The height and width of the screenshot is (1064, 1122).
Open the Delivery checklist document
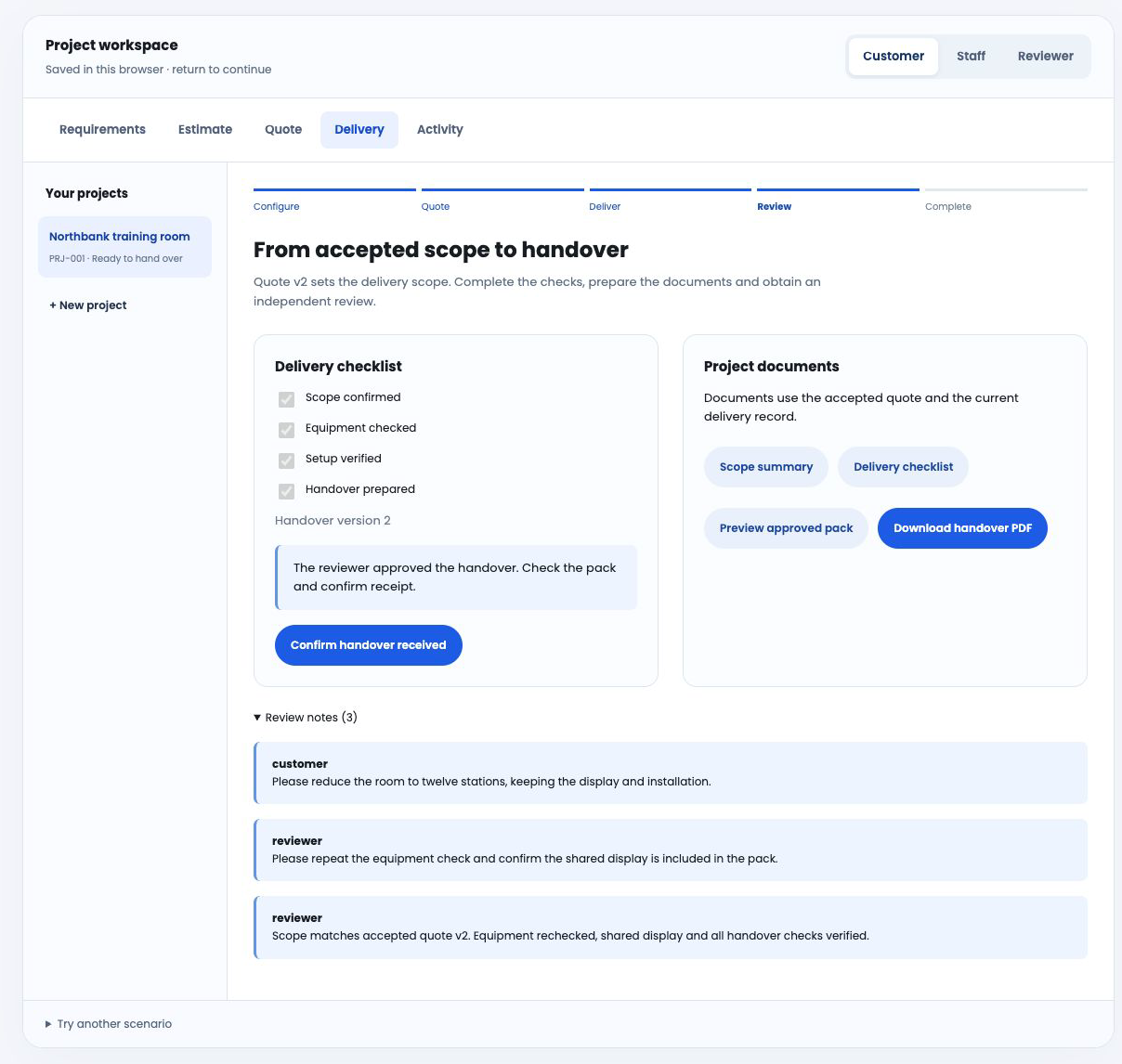tap(903, 467)
